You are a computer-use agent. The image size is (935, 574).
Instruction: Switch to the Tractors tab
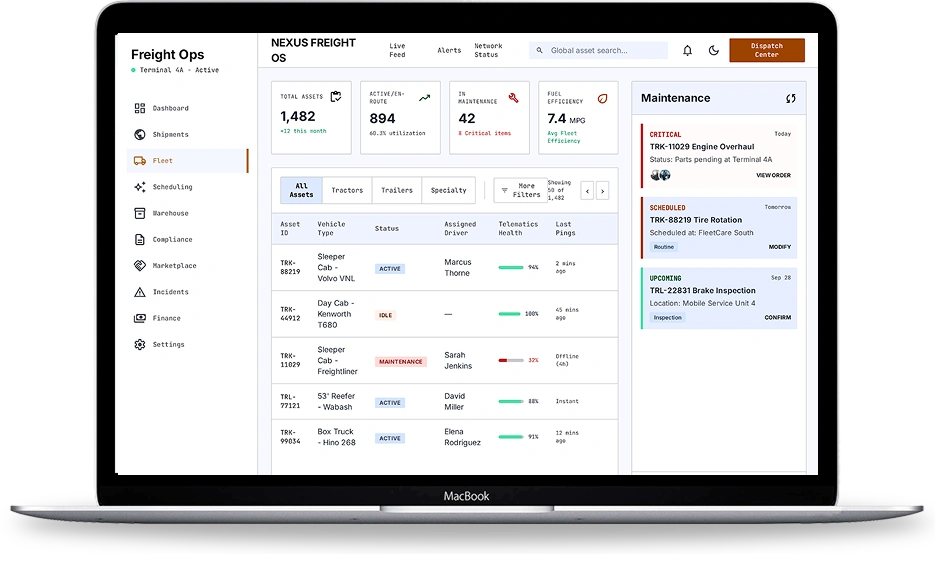click(x=347, y=190)
